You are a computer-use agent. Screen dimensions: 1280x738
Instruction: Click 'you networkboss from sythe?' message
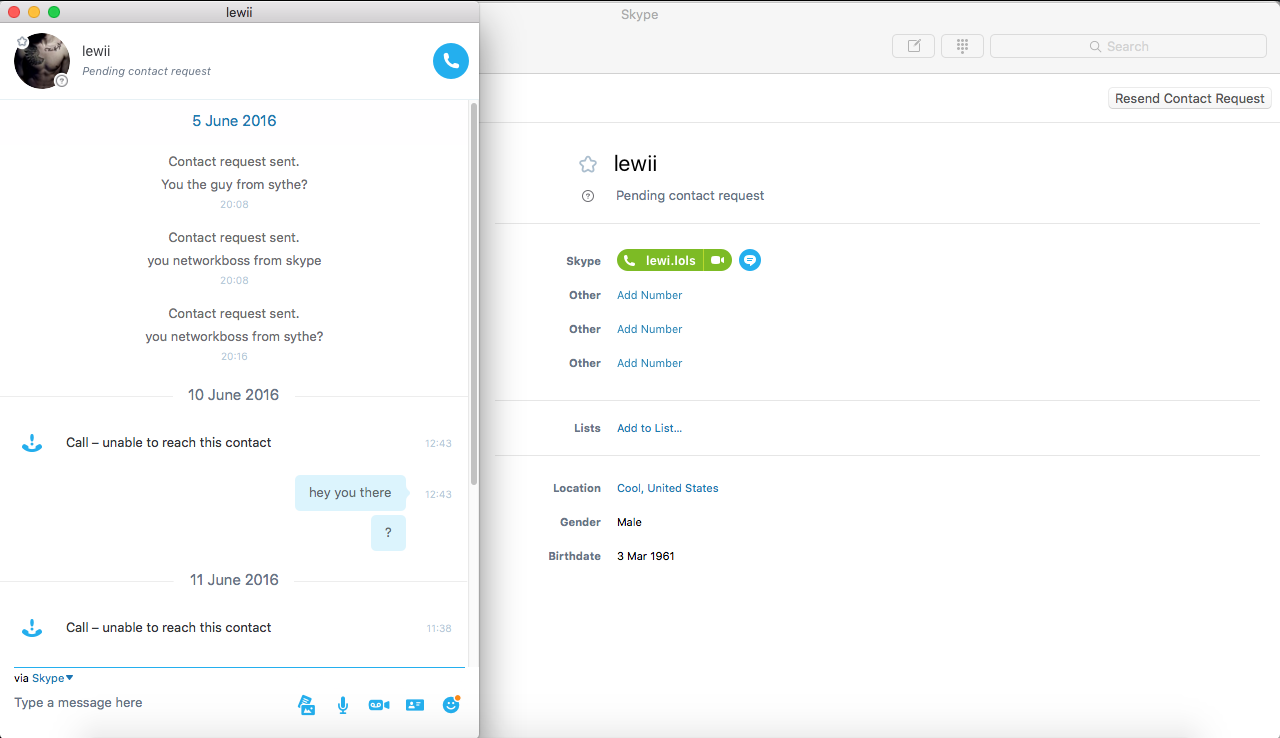[234, 337]
